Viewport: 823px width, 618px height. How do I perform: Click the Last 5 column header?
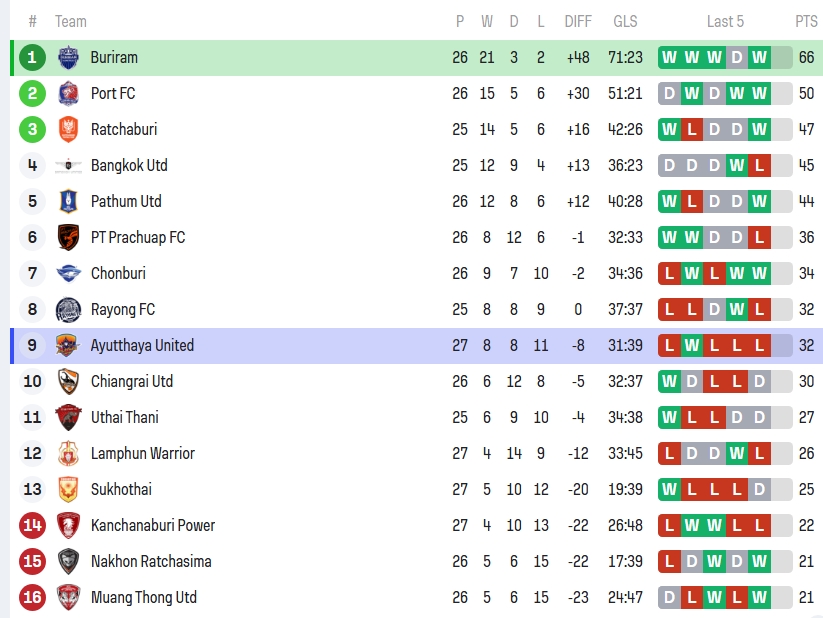(x=725, y=21)
